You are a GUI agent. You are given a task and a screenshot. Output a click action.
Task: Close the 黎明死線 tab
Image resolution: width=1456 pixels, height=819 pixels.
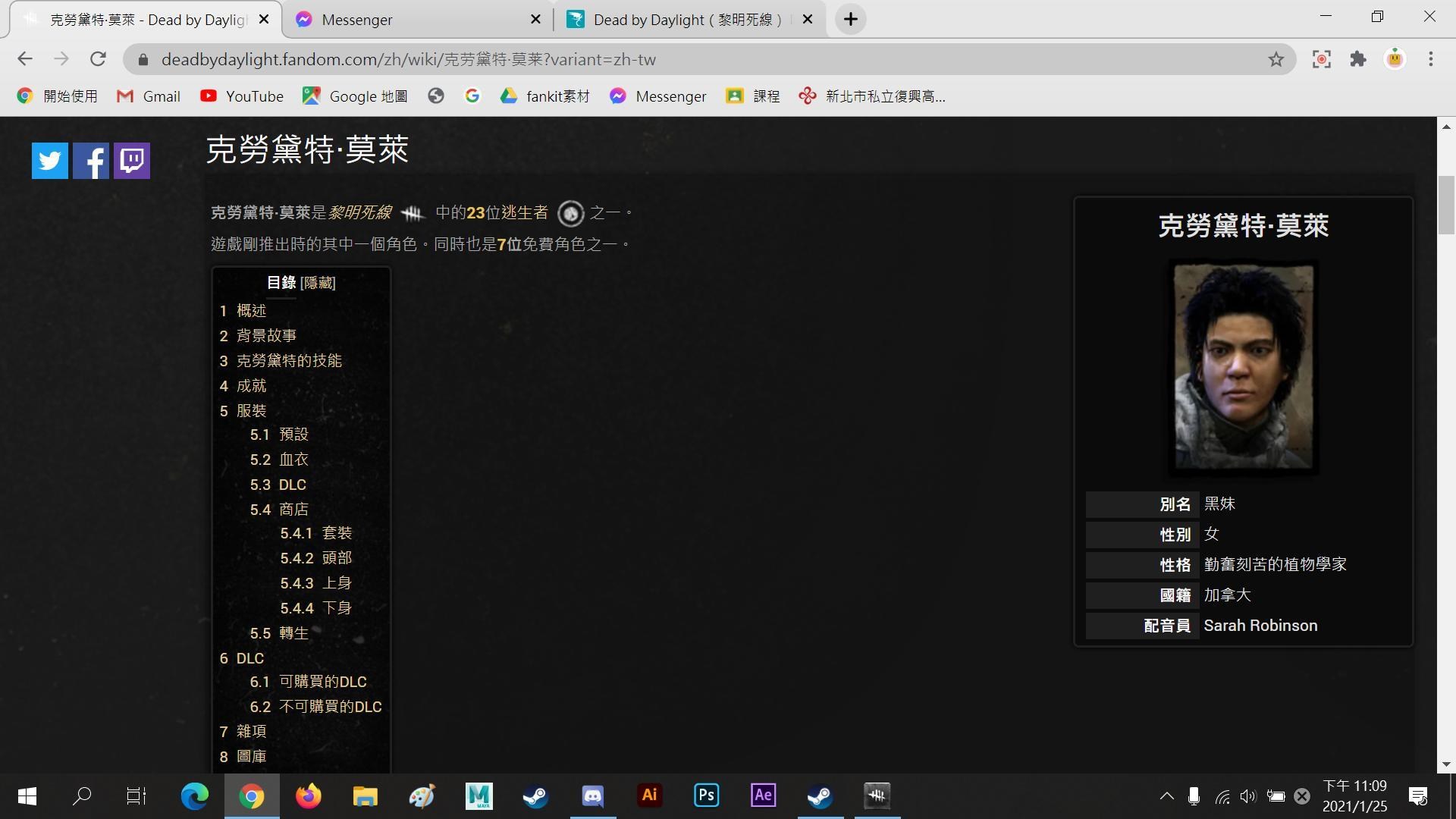tap(808, 20)
